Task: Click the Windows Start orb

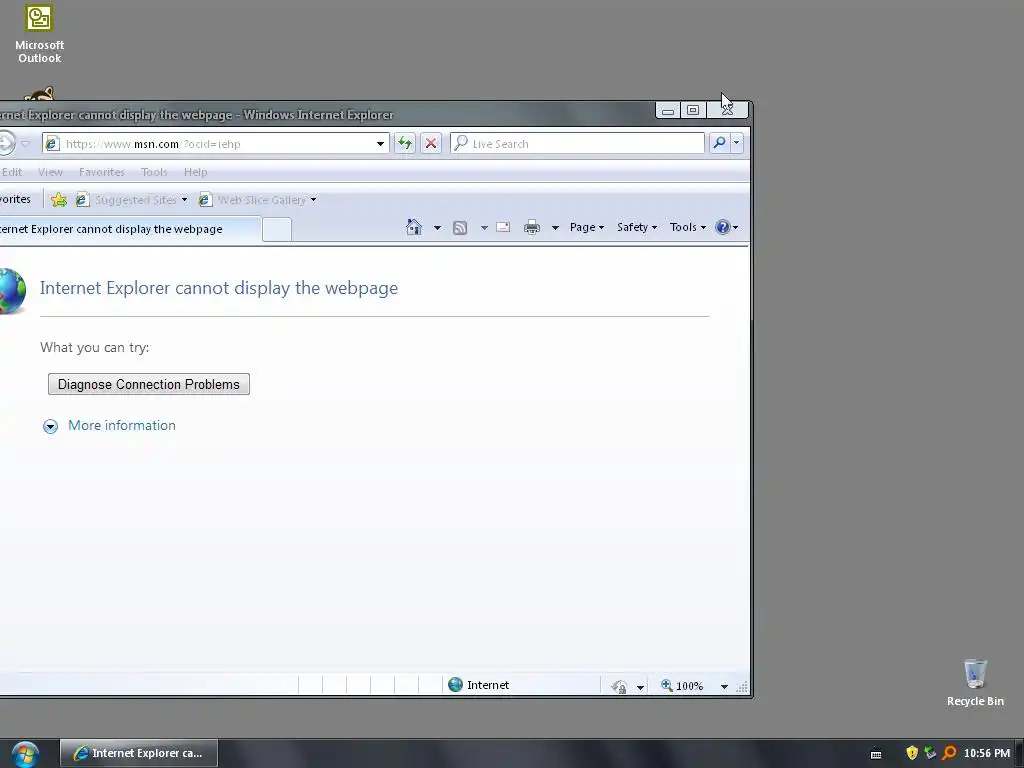Action: (25, 754)
